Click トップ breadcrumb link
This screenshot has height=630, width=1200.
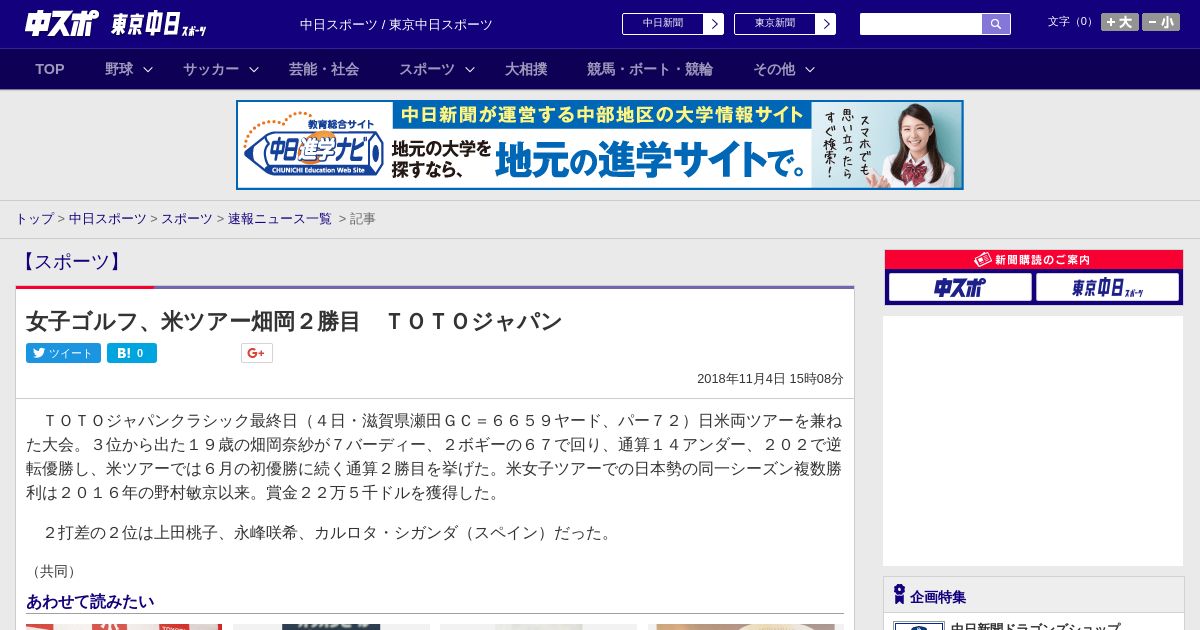pyautogui.click(x=34, y=218)
